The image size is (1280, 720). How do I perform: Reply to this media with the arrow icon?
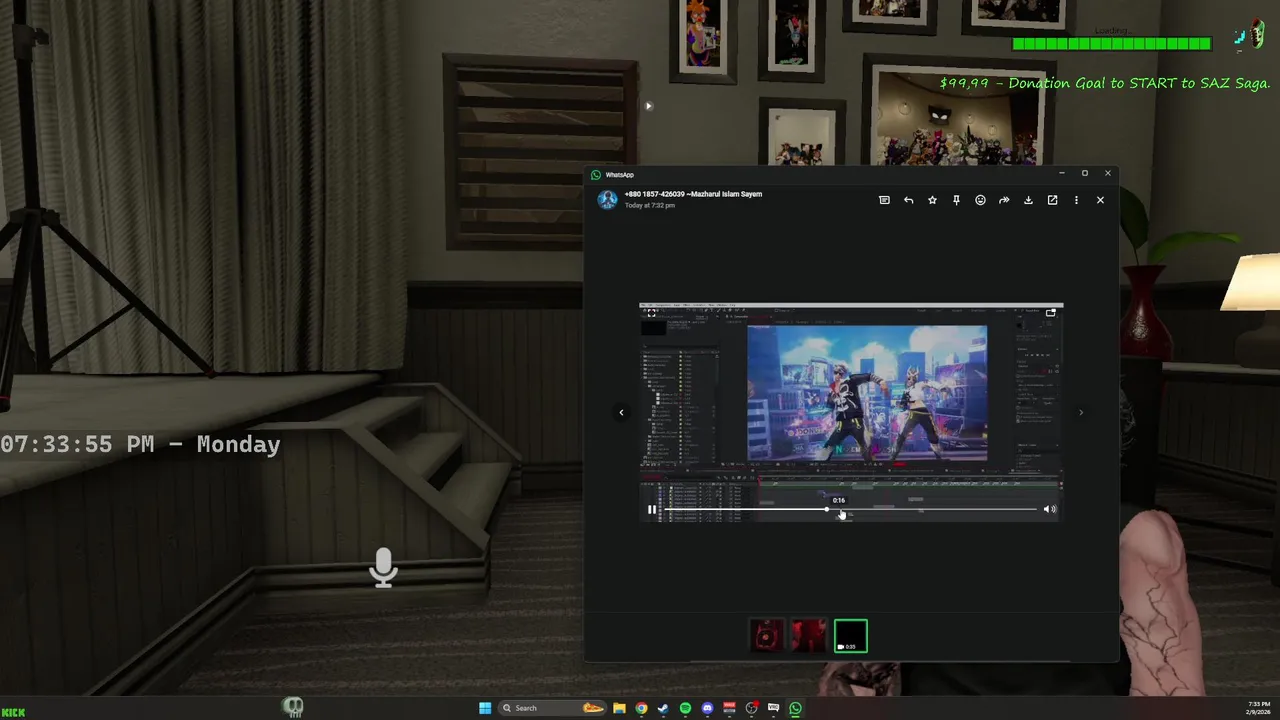click(x=908, y=200)
